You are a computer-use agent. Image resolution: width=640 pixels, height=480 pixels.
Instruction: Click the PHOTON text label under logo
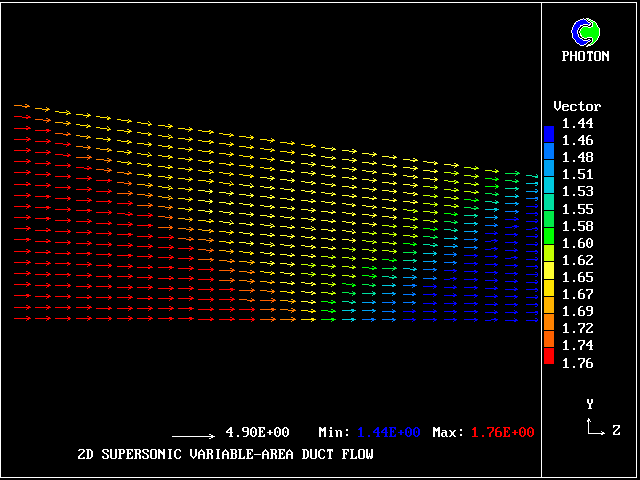[x=585, y=57]
